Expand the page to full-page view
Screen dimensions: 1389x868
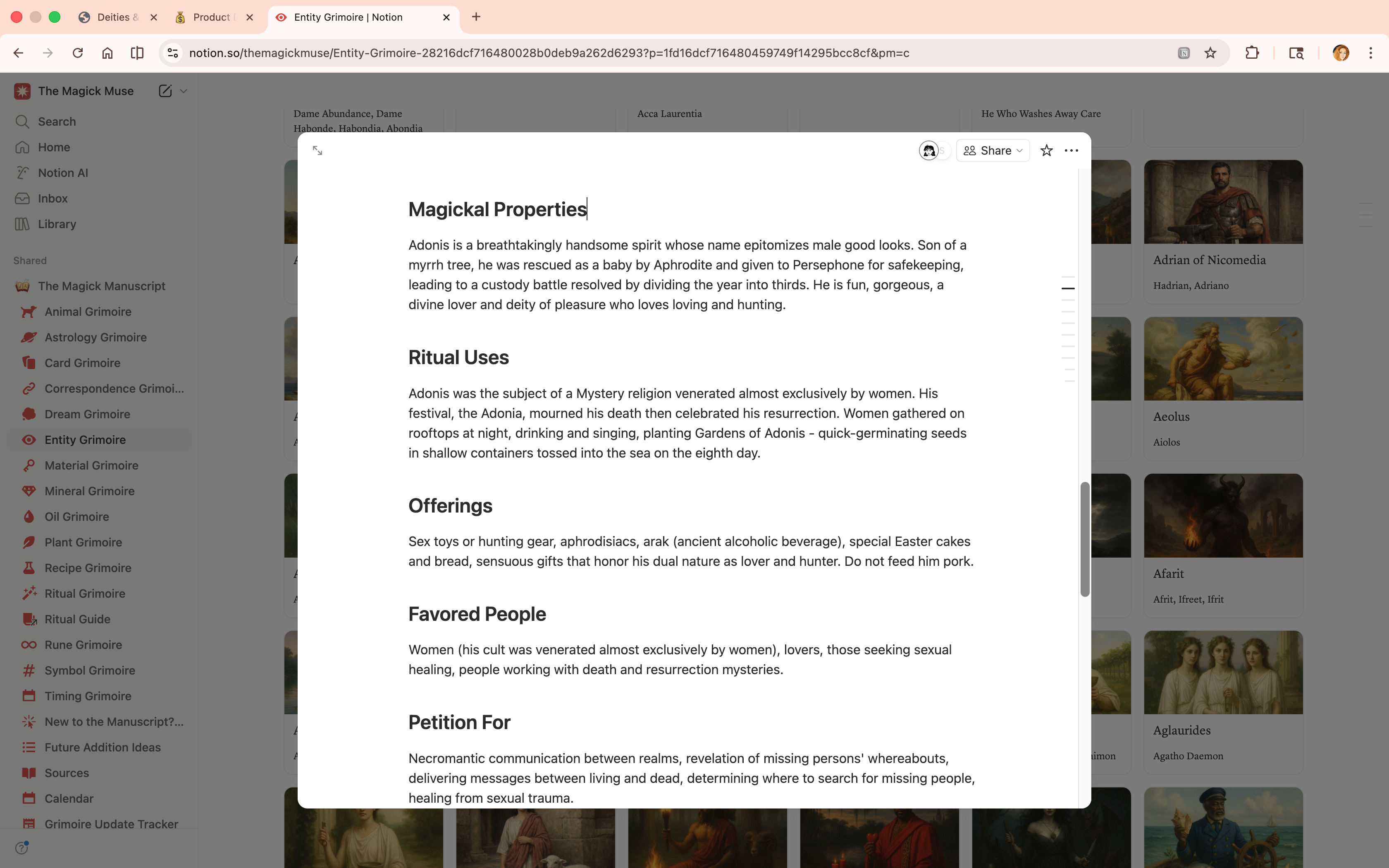coord(317,150)
